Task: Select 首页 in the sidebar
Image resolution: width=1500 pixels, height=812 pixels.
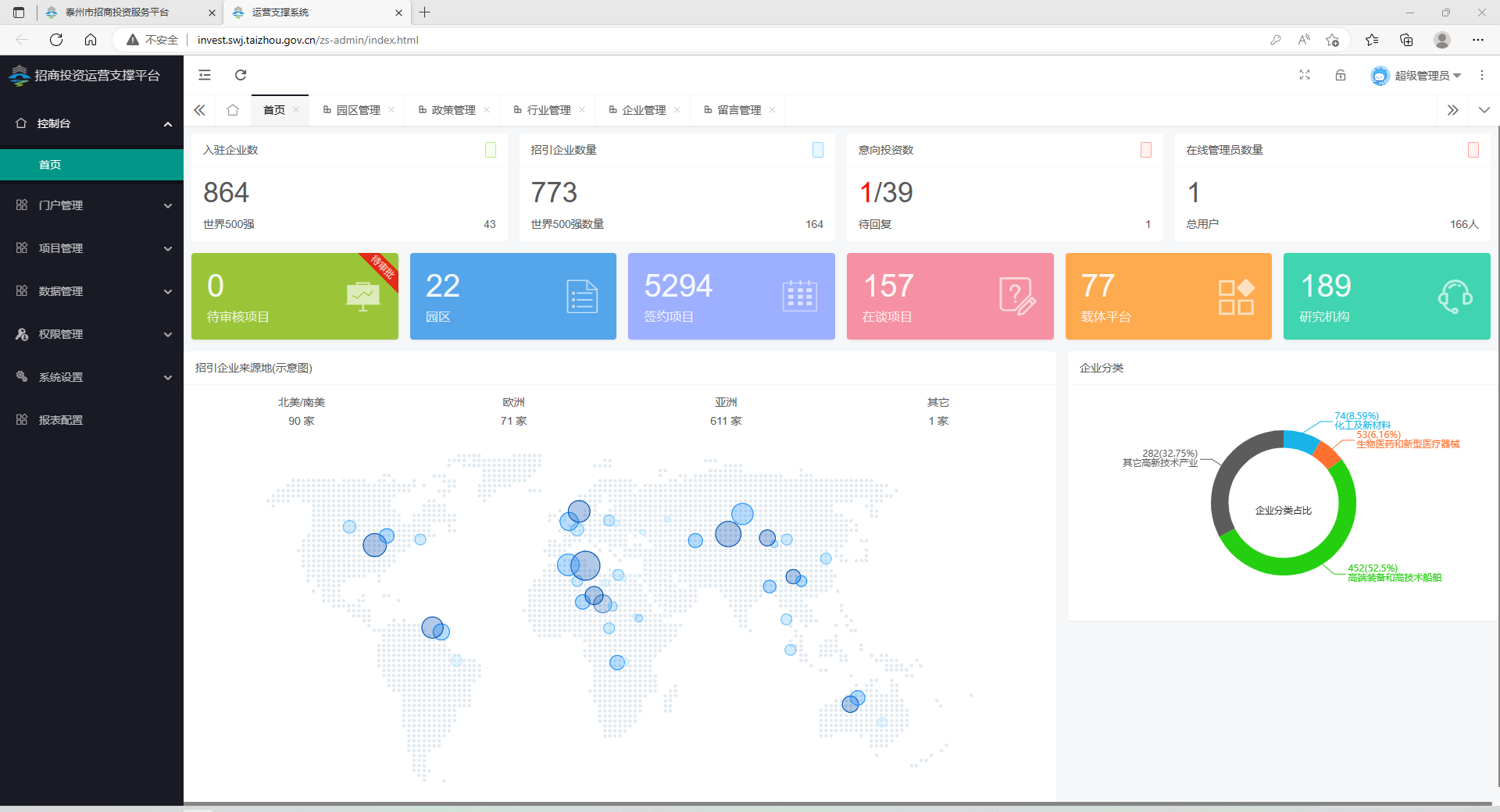Action: click(x=91, y=165)
